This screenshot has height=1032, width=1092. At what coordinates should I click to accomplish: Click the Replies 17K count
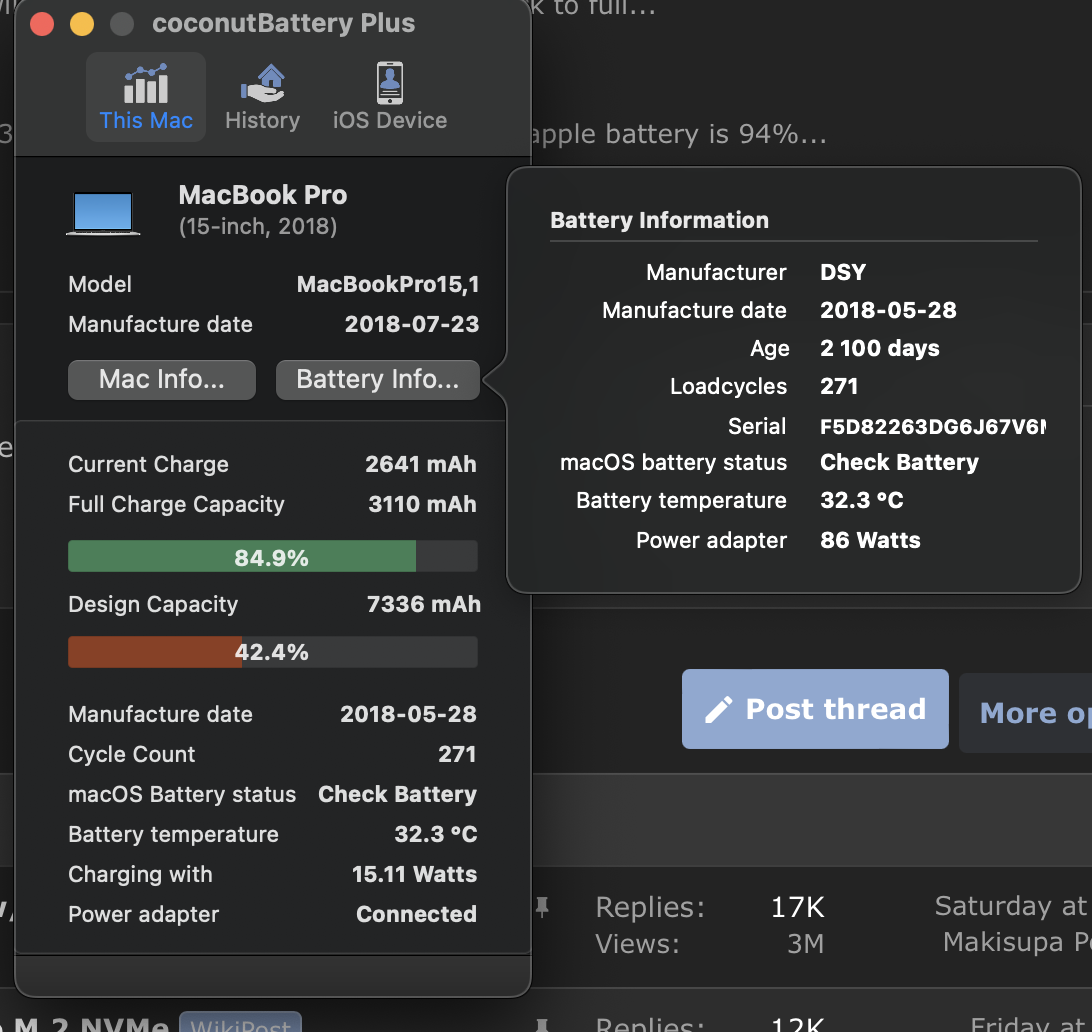797,907
